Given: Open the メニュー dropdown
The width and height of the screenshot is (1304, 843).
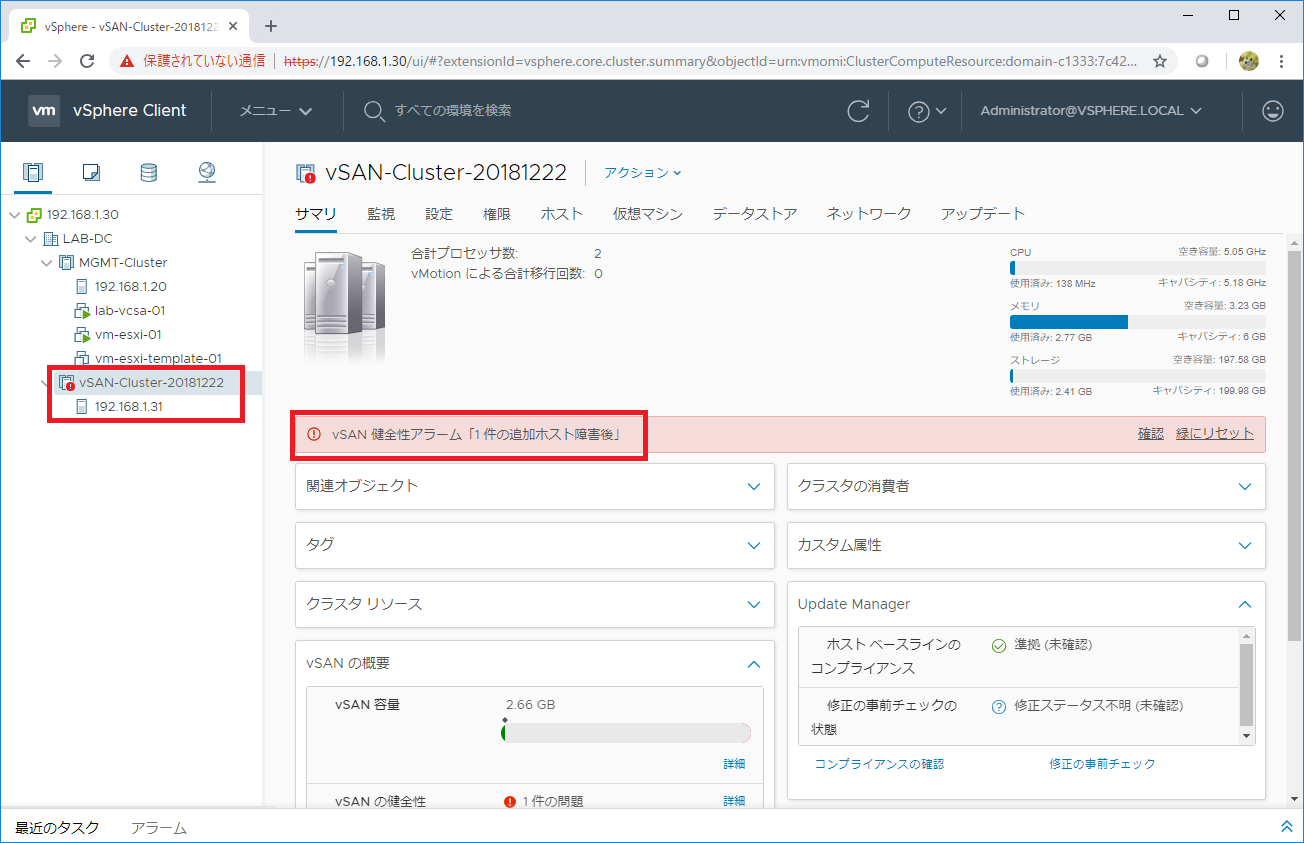Looking at the screenshot, I should pos(275,111).
